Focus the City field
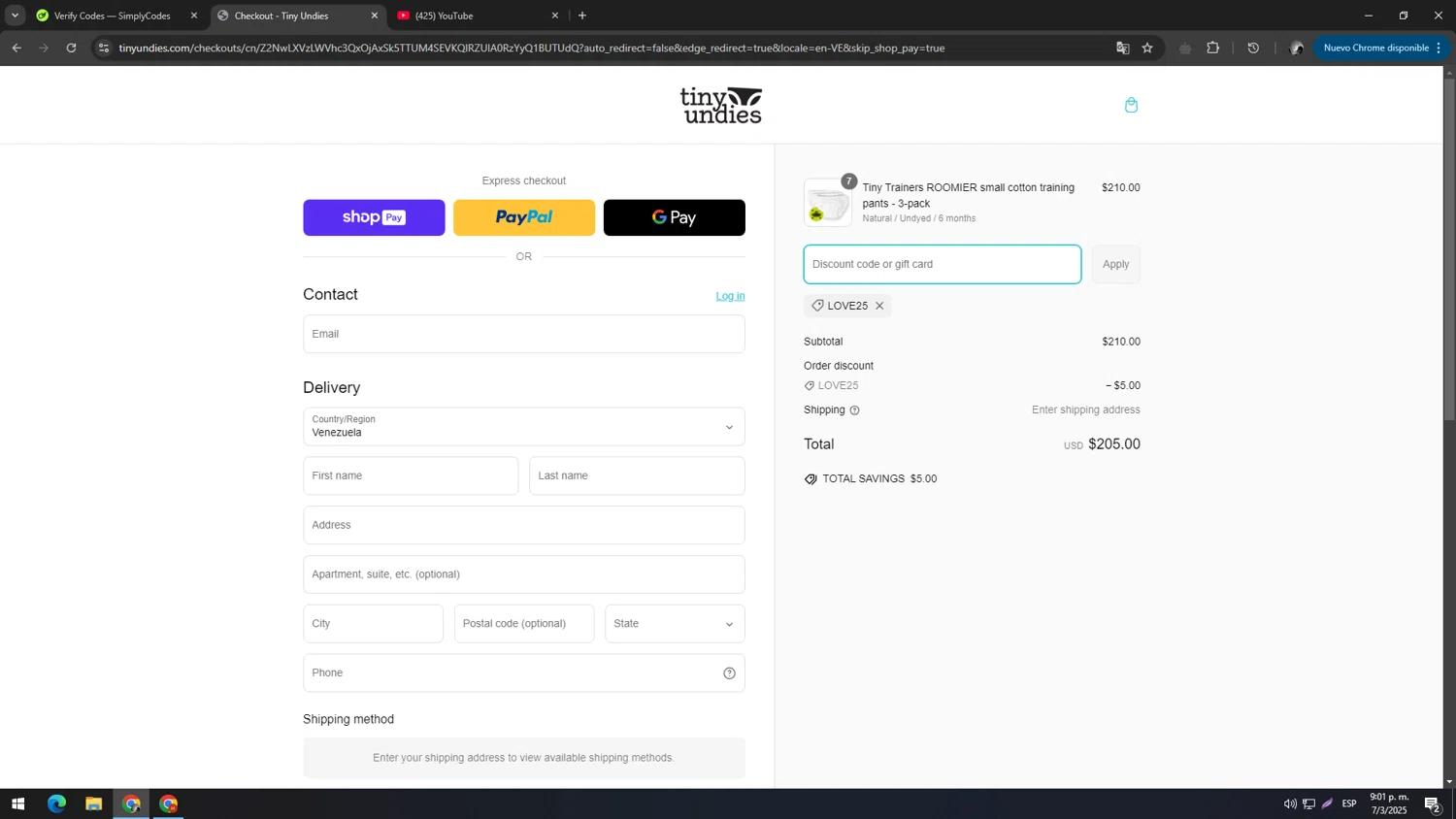1456x819 pixels. 373,624
